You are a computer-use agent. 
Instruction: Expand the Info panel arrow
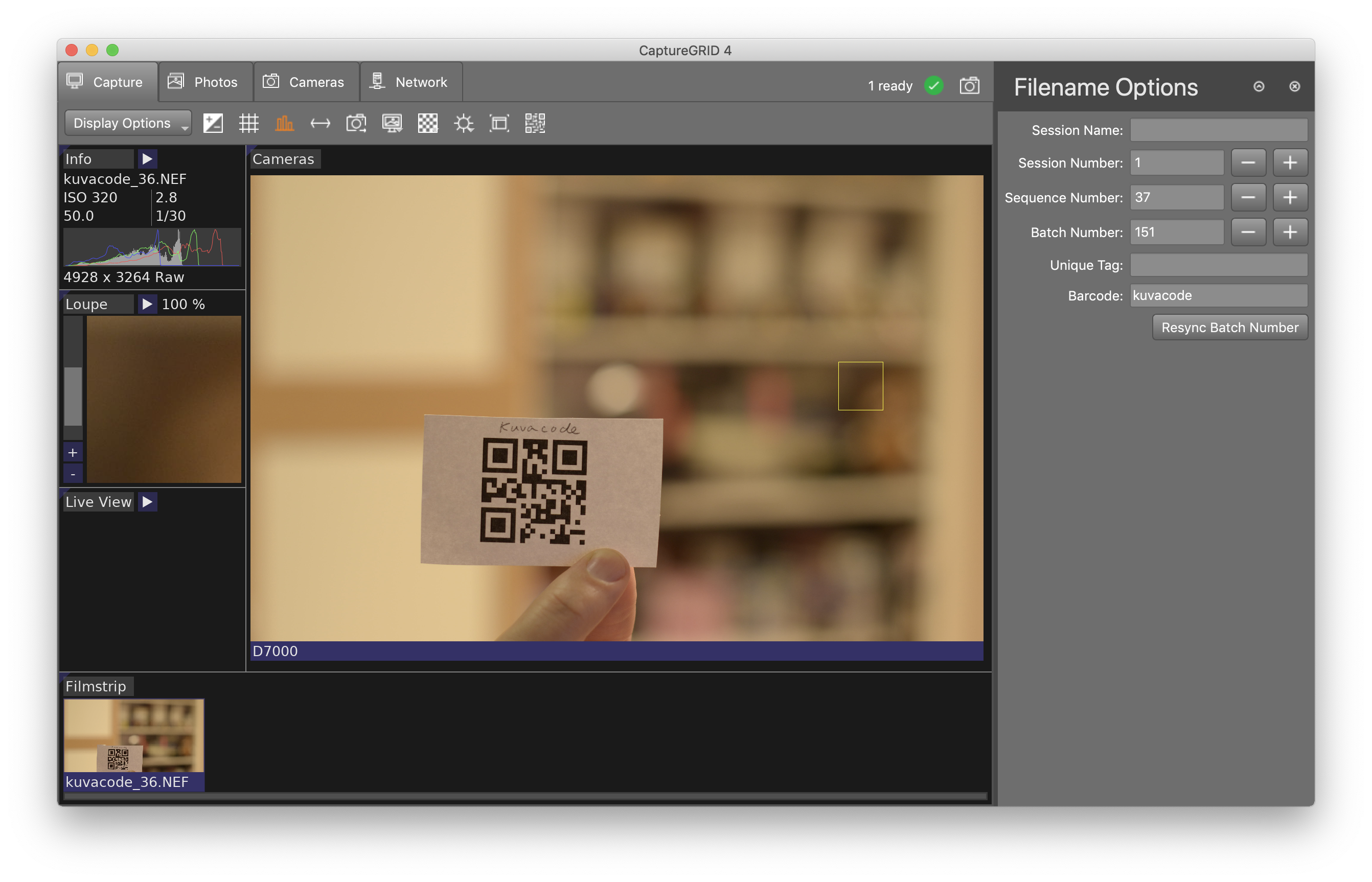click(x=147, y=158)
